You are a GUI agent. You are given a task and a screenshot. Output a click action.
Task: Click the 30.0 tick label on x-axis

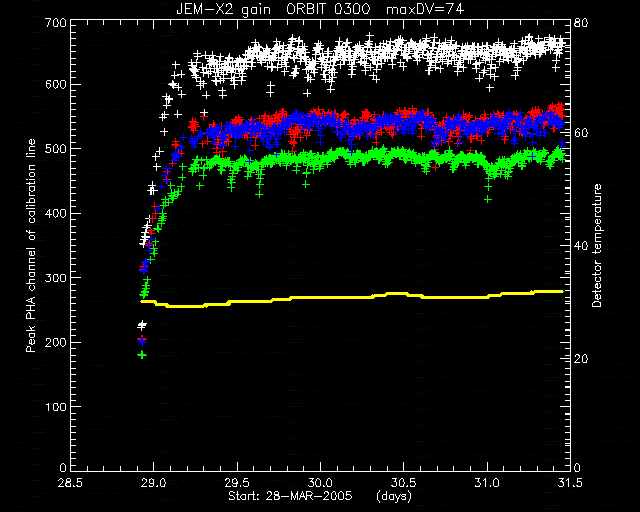click(320, 483)
